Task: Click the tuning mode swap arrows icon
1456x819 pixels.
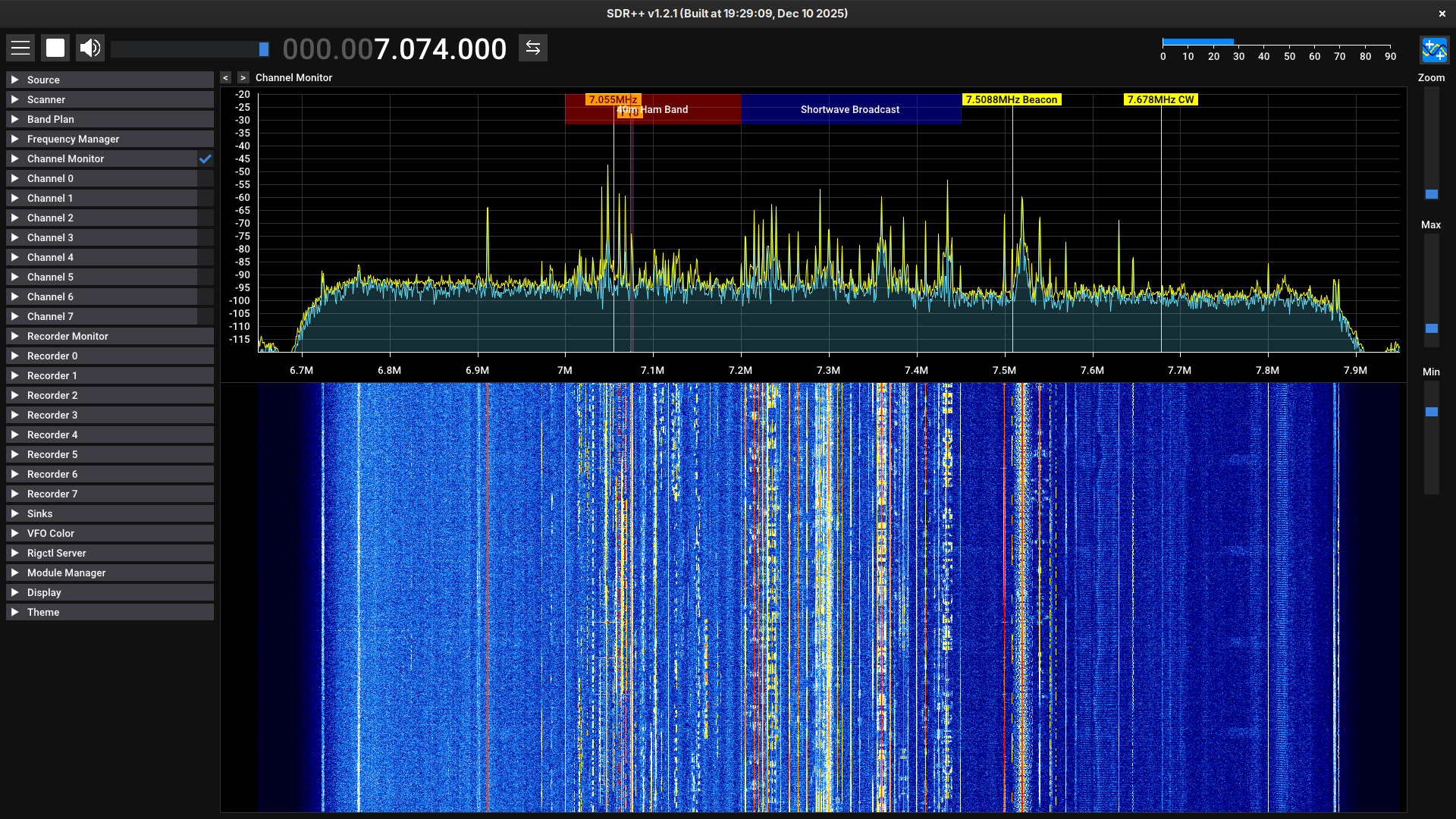Action: tap(533, 49)
